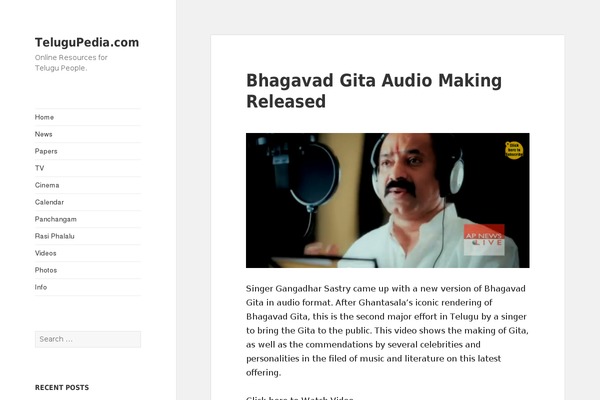Click the Gangadhar Sastry video thumbnail

[x=388, y=200]
